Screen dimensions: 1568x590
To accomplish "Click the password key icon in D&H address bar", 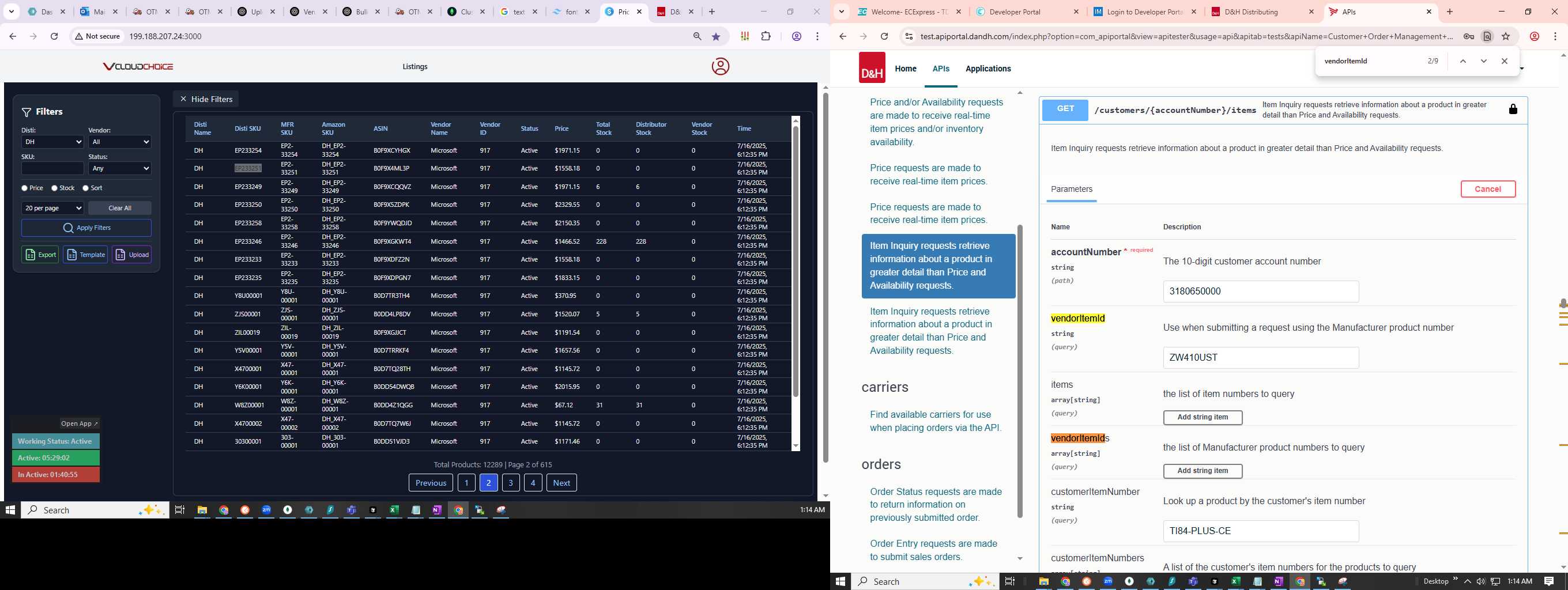I will click(x=1468, y=36).
